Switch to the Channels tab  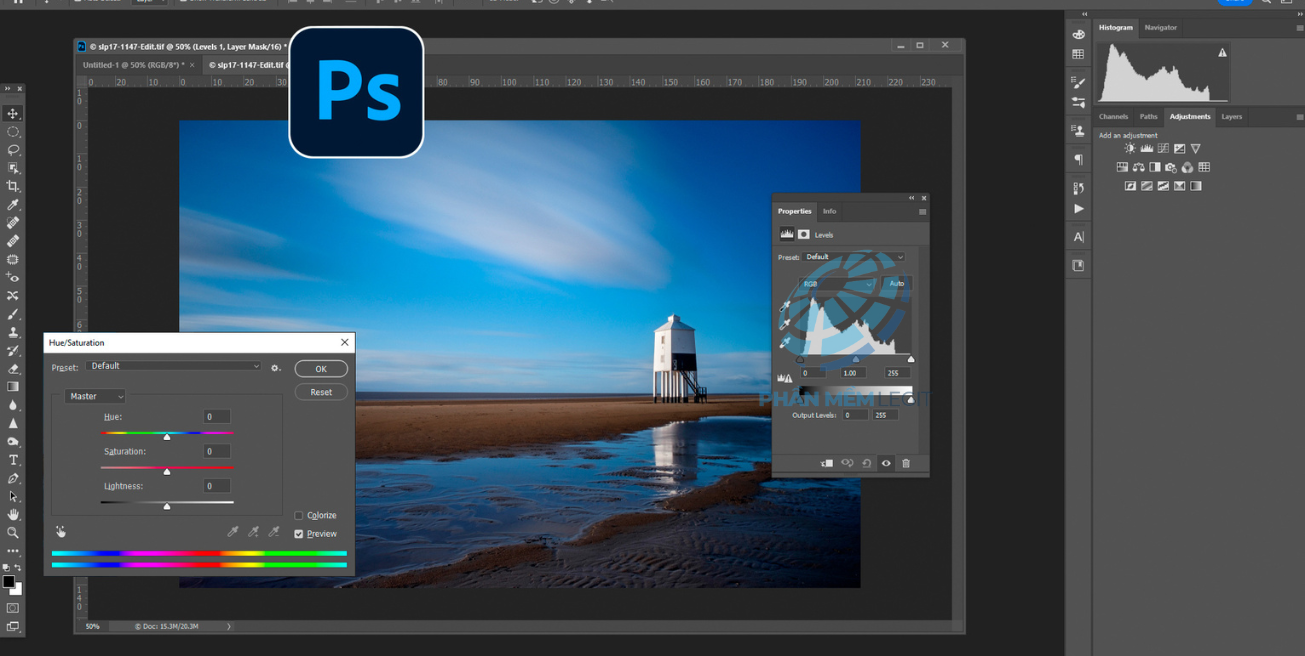coord(1113,117)
